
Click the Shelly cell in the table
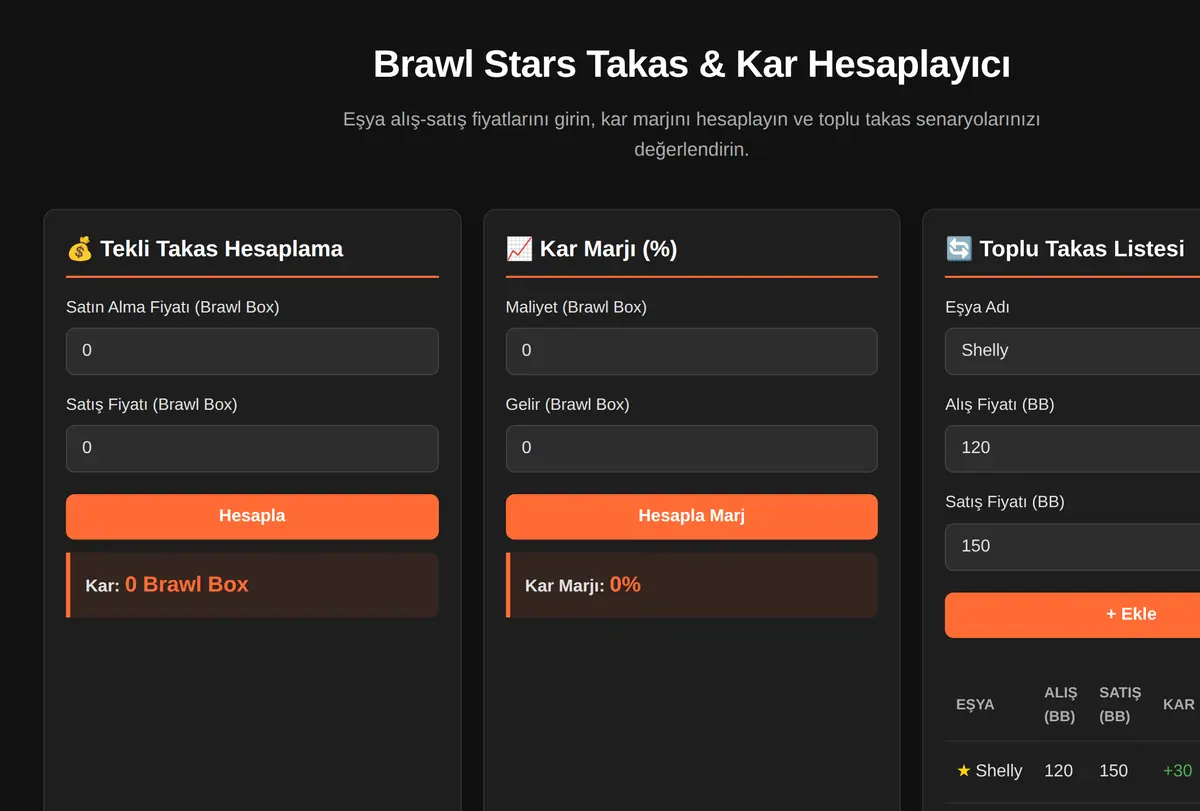tap(989, 770)
